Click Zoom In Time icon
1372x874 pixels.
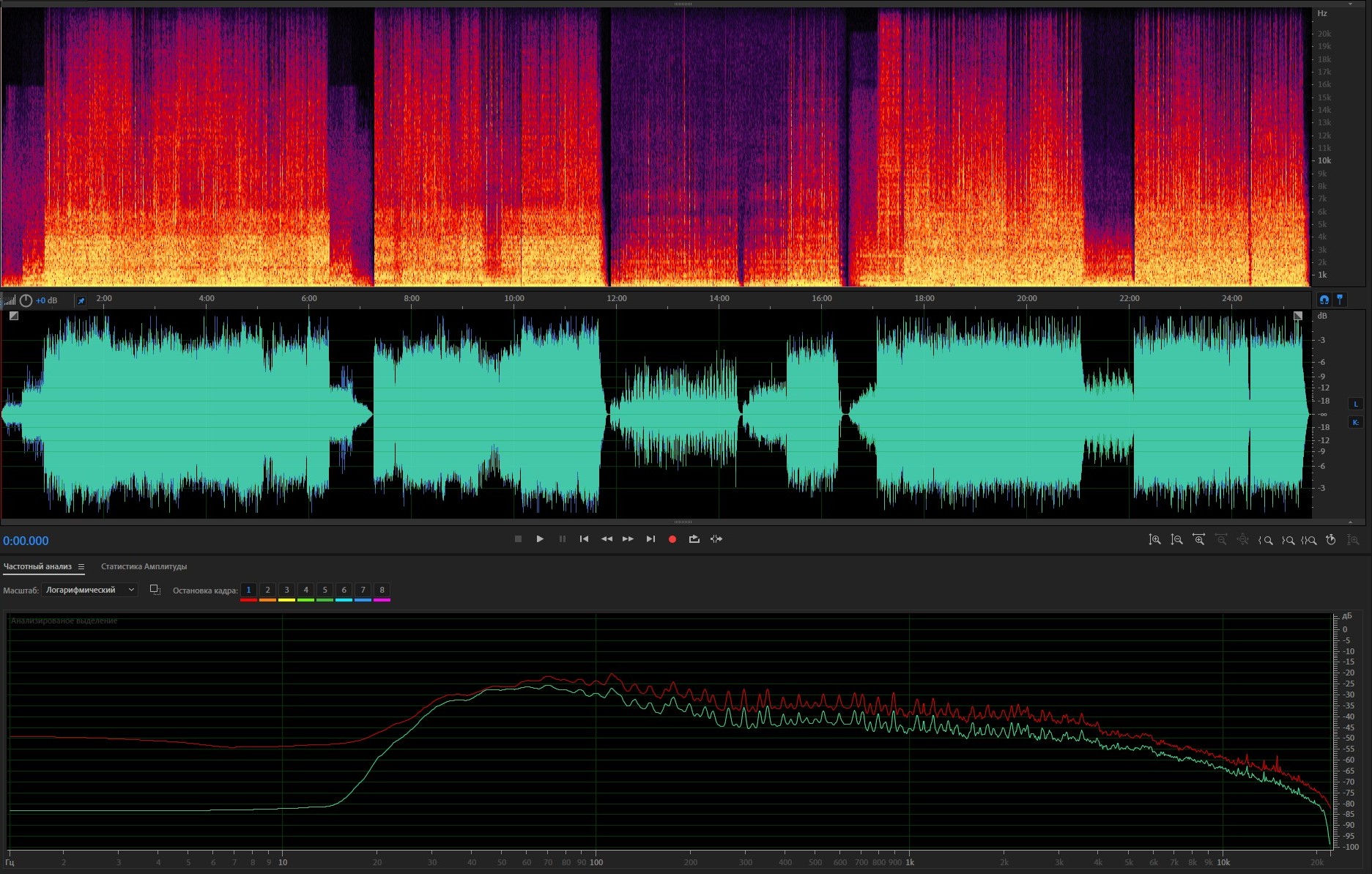[1198, 540]
